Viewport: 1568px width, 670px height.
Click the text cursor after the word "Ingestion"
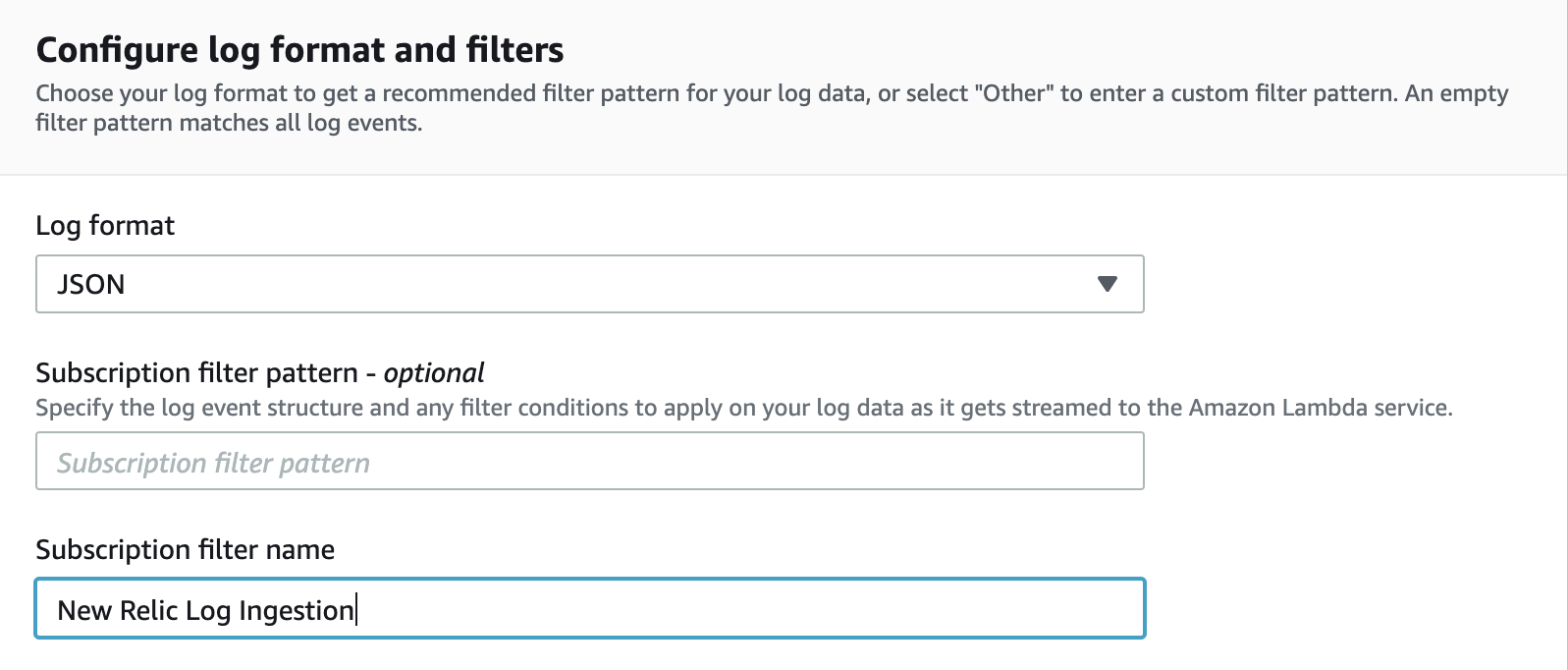(x=356, y=610)
